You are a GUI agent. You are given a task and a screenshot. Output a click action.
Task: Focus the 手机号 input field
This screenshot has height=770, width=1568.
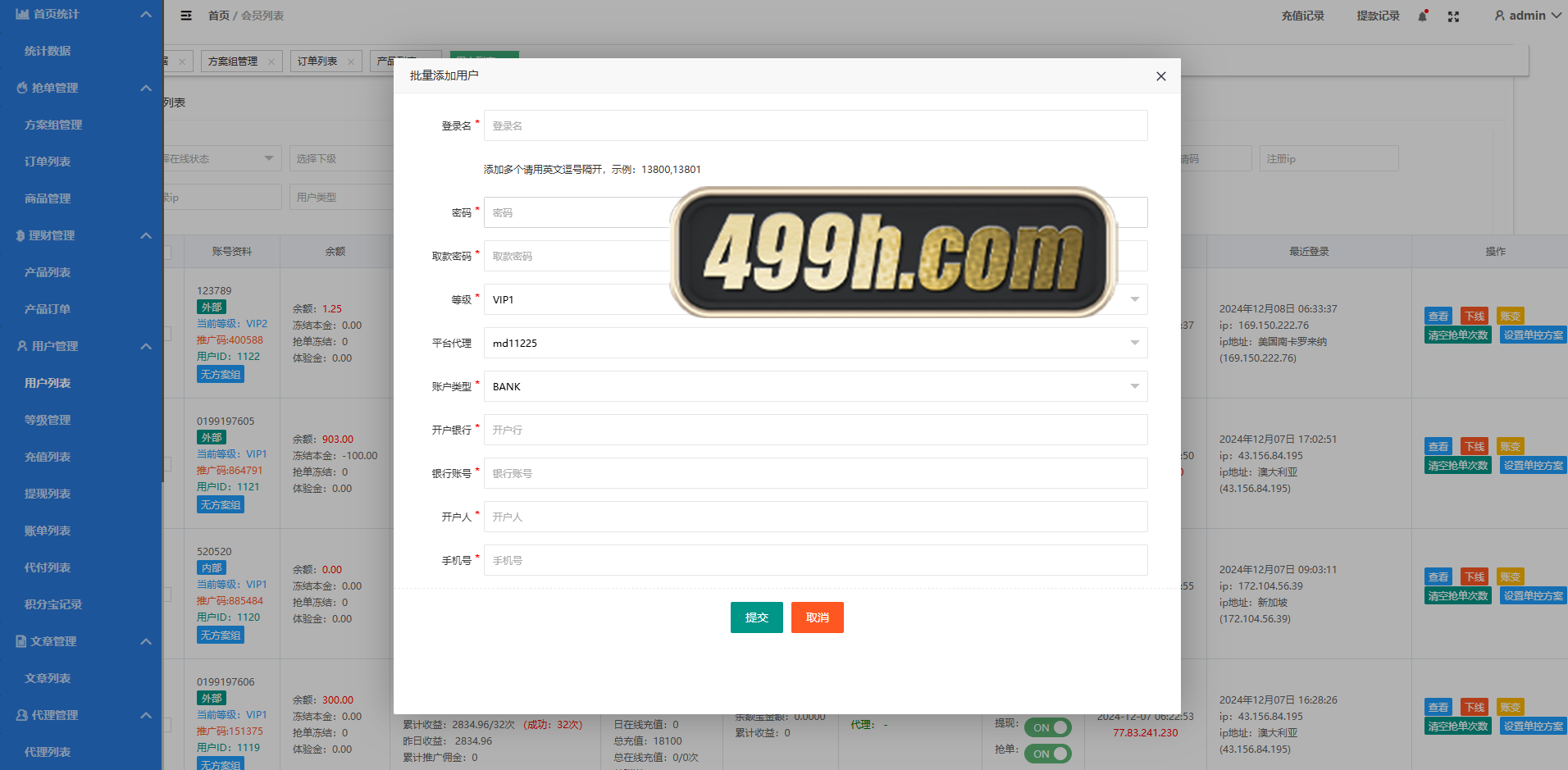[816, 560]
